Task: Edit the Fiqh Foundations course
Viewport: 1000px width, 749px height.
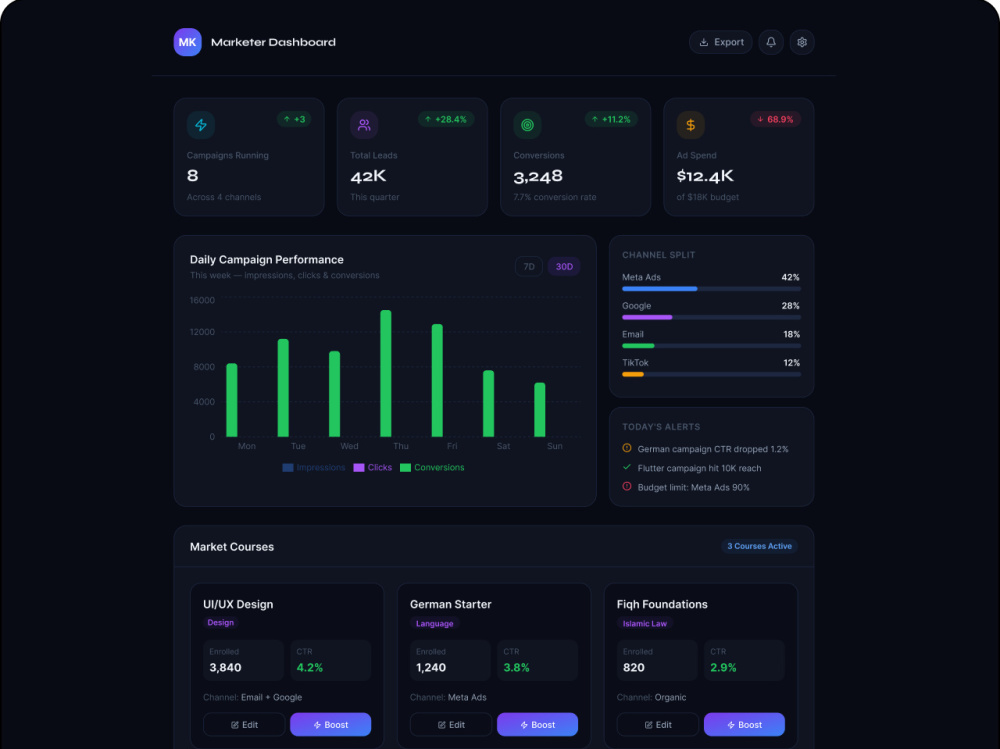Action: coord(658,725)
